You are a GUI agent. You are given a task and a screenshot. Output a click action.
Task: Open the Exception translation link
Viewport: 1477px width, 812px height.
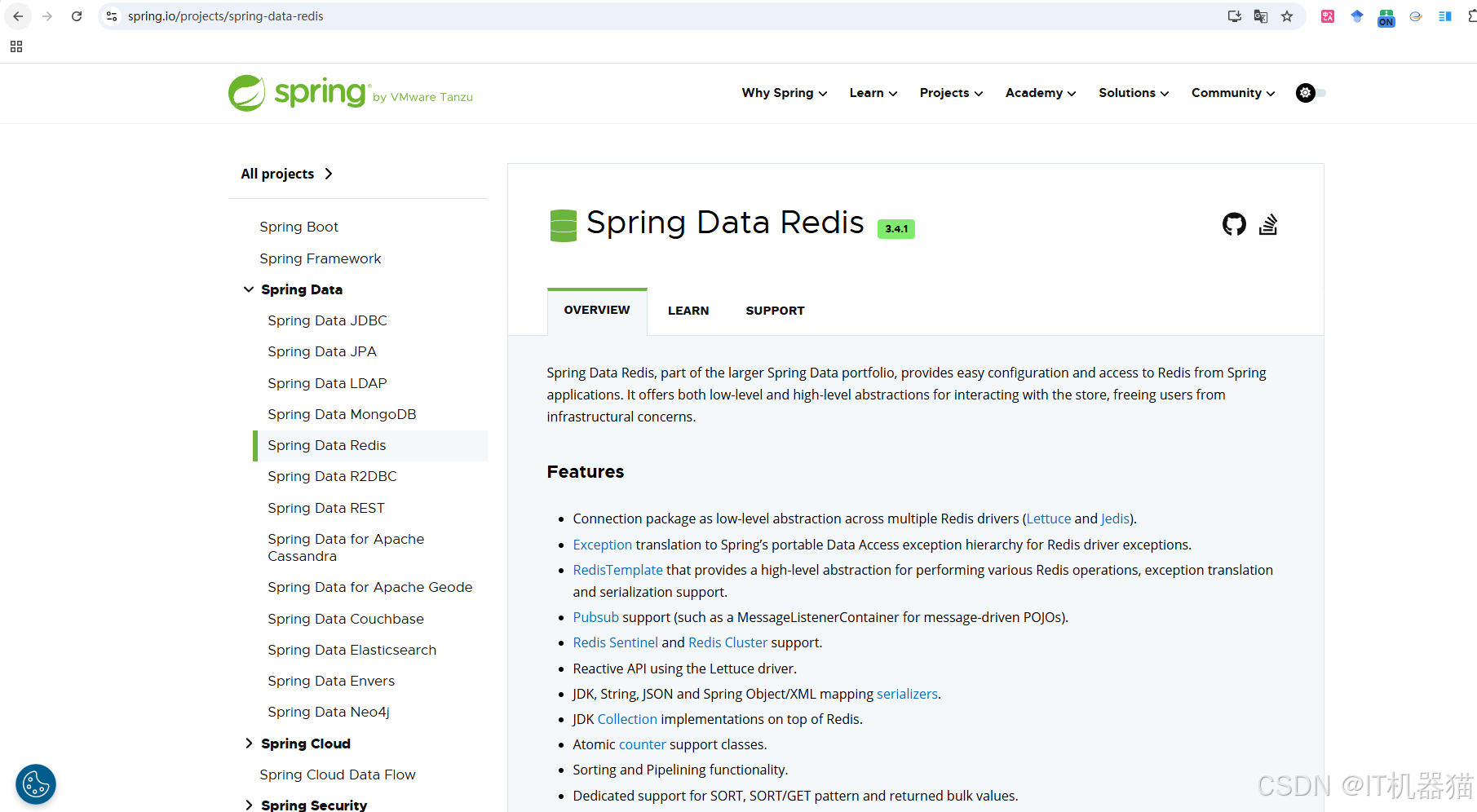coord(603,545)
